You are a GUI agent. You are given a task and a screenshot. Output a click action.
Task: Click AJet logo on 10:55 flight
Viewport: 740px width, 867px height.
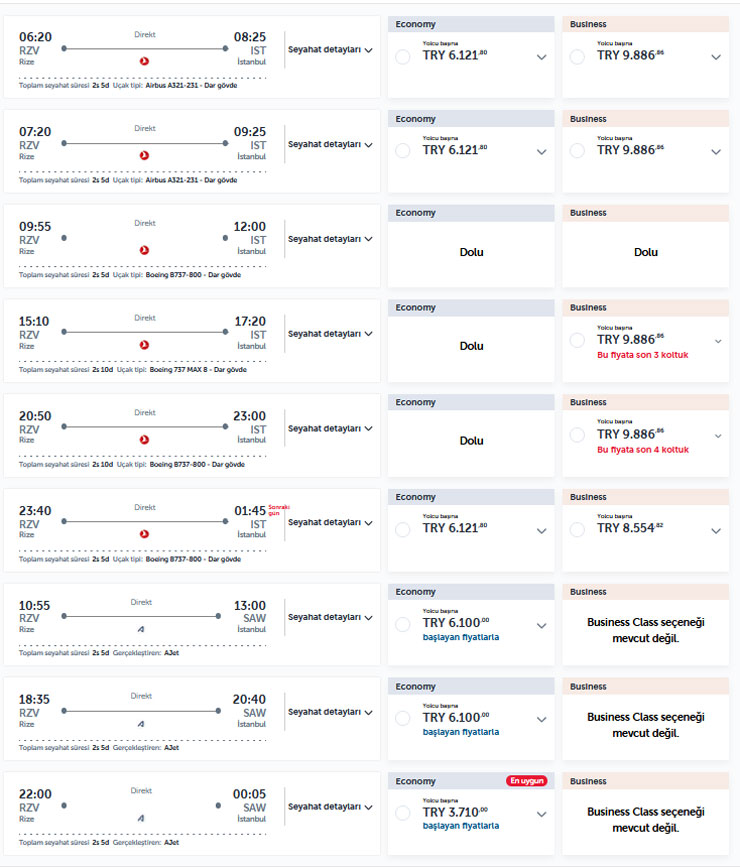[x=141, y=628]
